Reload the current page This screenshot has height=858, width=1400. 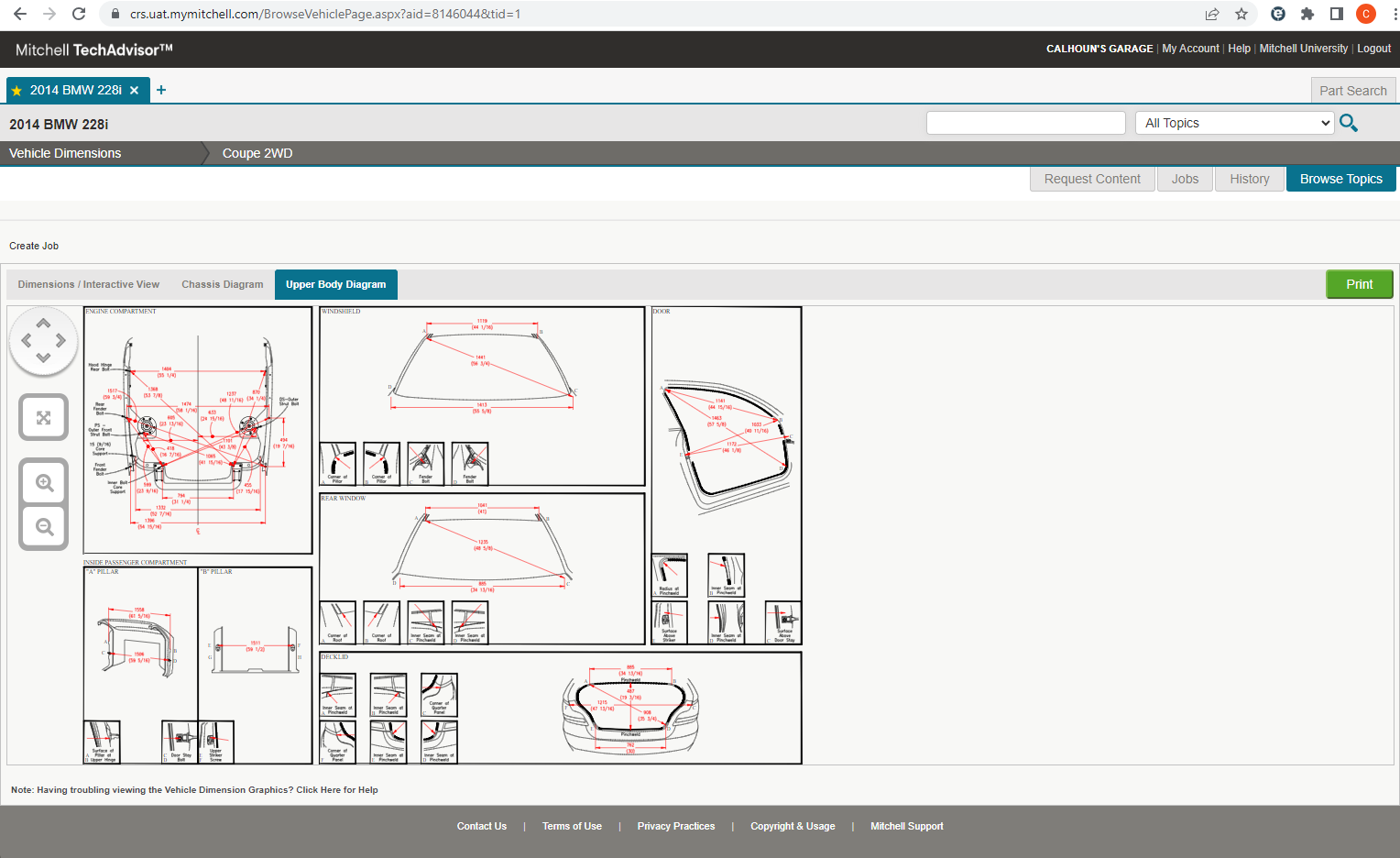pos(79,14)
